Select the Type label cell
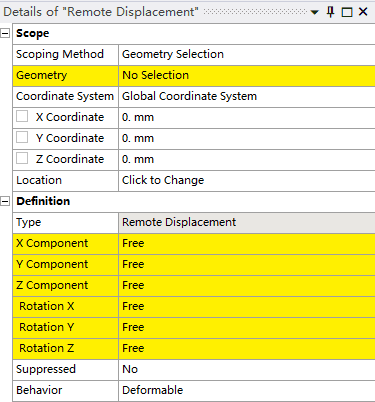 tap(65, 222)
